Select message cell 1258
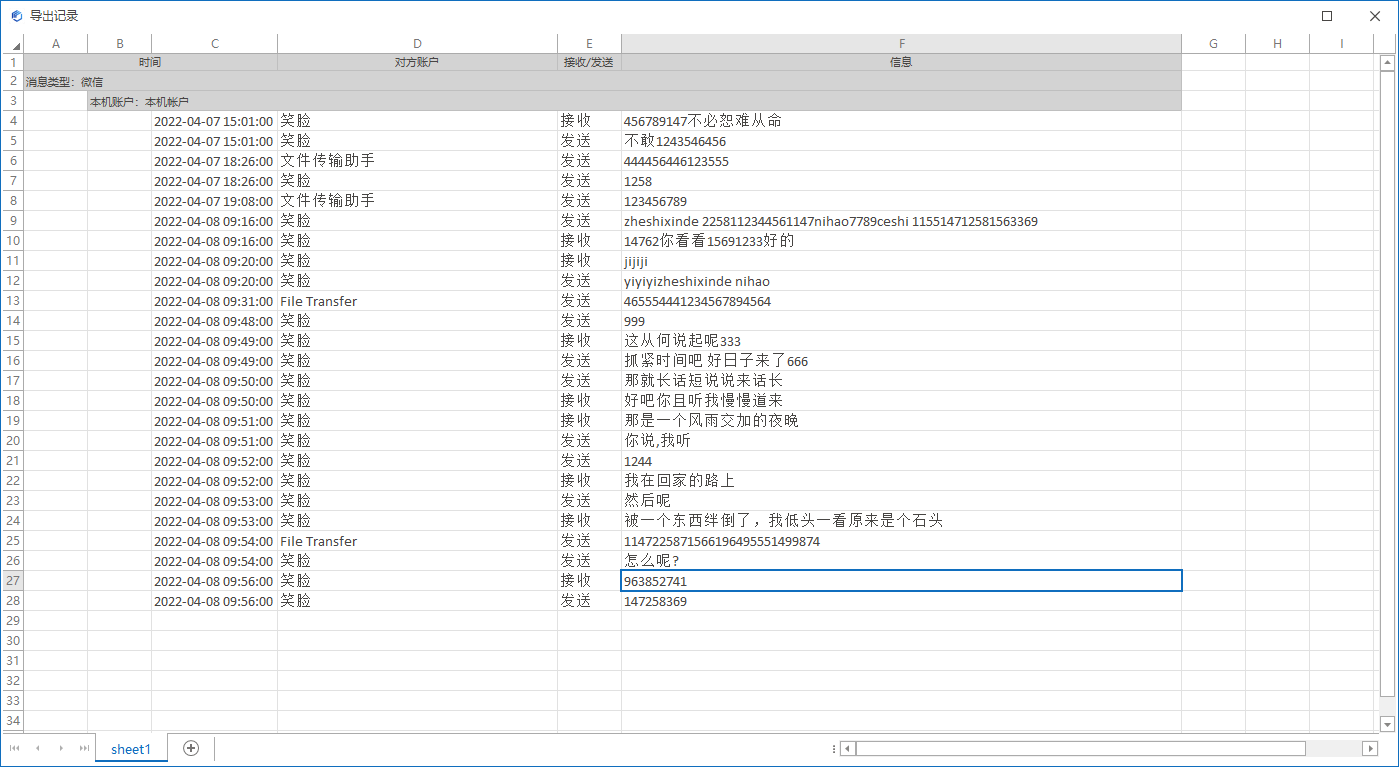 click(902, 181)
